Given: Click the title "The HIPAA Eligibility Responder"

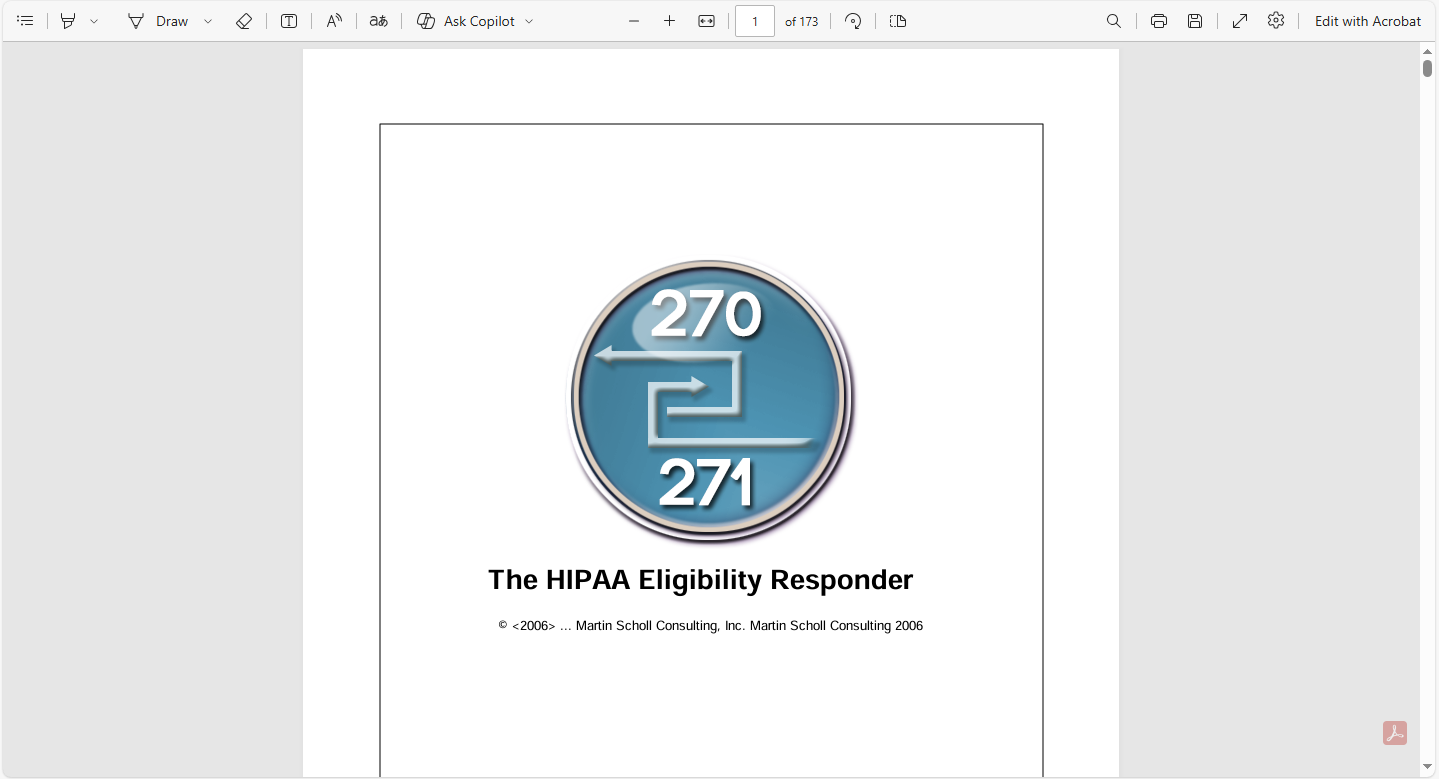Looking at the screenshot, I should (x=700, y=580).
